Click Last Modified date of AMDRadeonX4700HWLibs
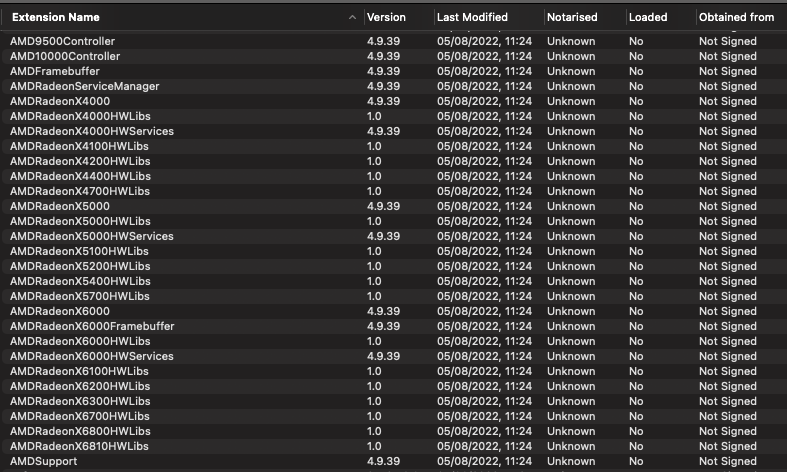 484,191
